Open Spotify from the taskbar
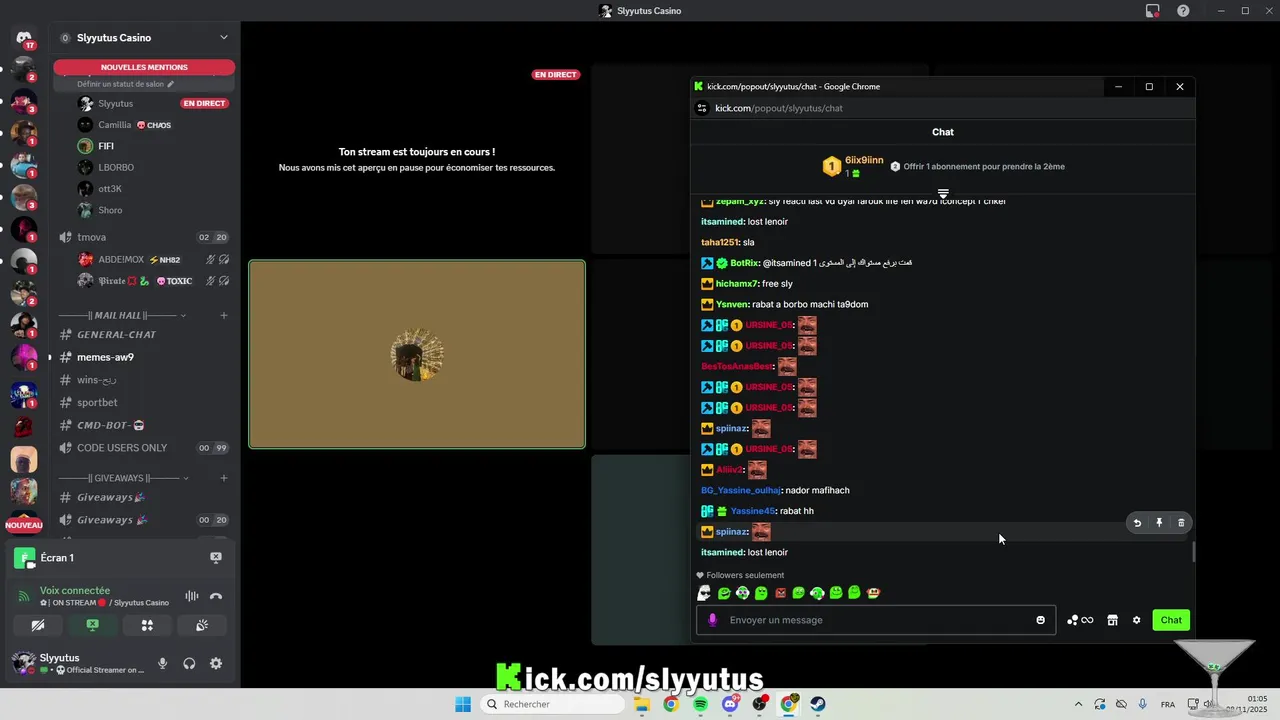The height and width of the screenshot is (720, 1280). tap(700, 704)
